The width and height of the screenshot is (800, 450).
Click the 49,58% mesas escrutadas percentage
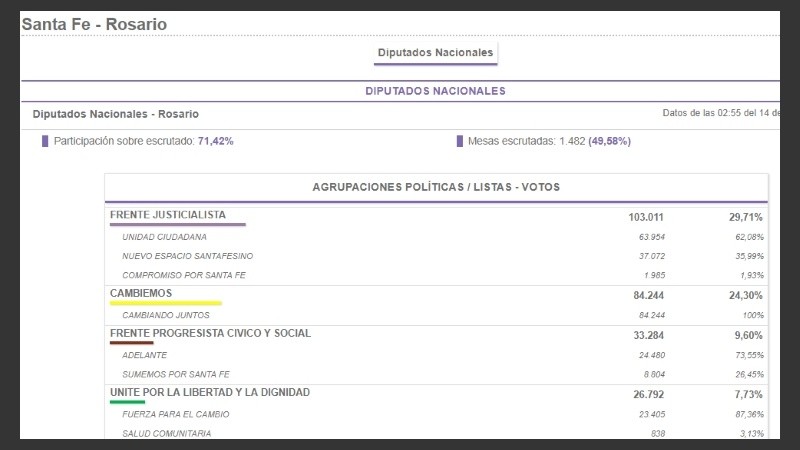(x=609, y=141)
